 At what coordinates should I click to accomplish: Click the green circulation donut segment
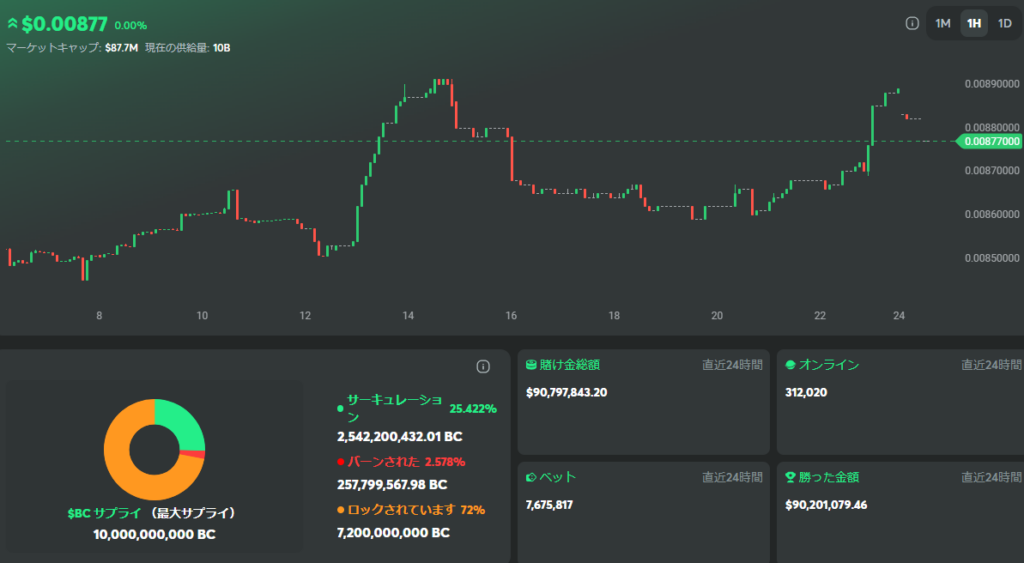[181, 423]
